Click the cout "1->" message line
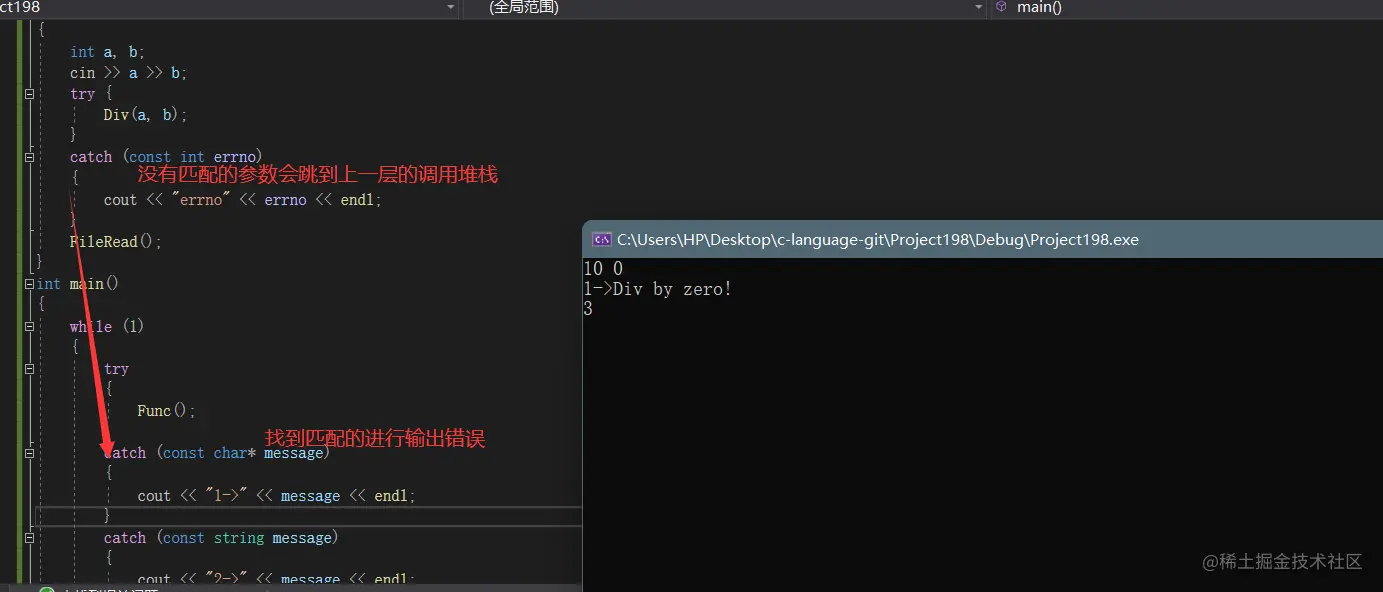Image resolution: width=1383 pixels, height=592 pixels. tap(276, 496)
